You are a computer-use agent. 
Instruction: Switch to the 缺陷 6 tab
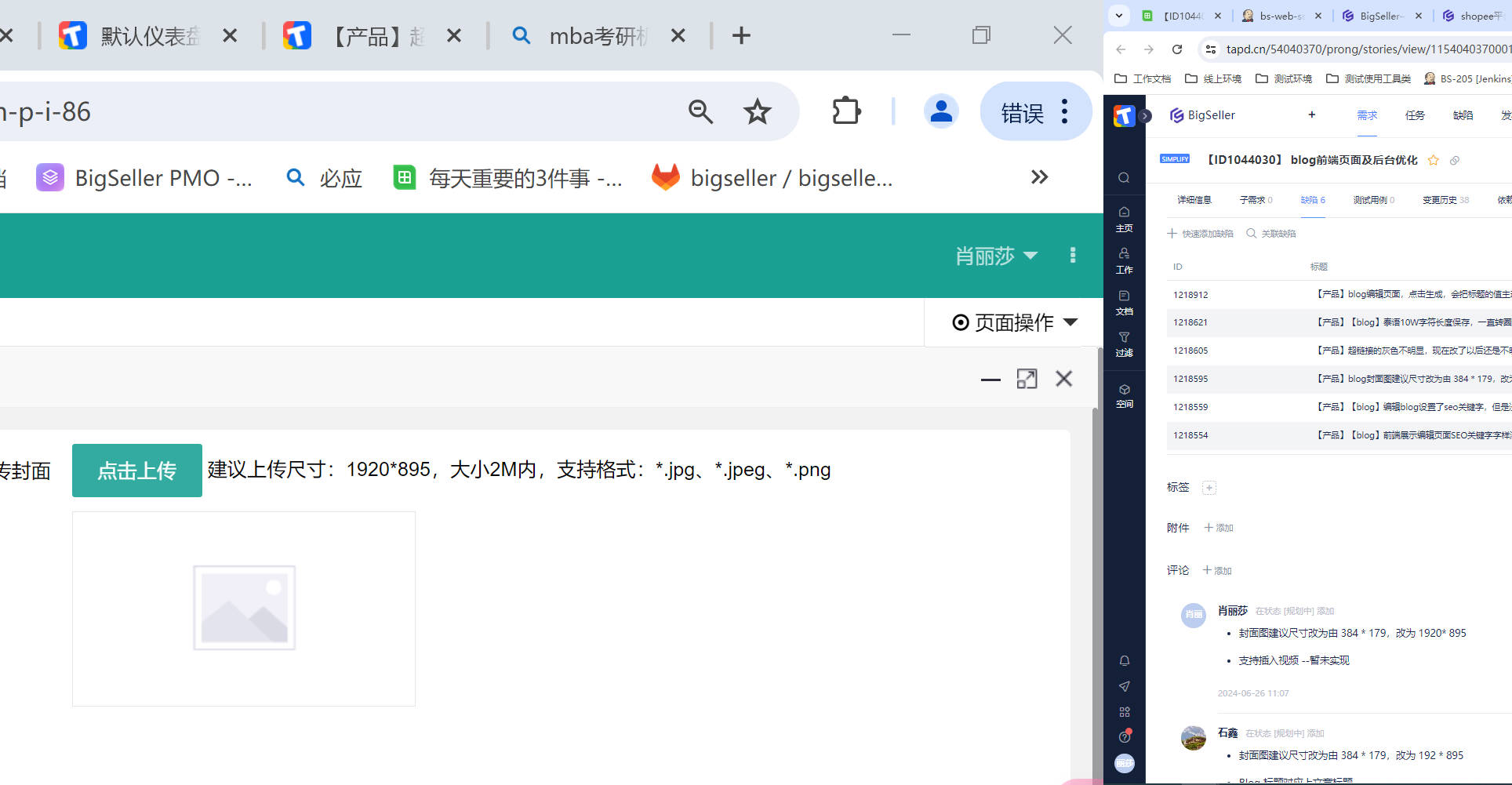tap(1312, 200)
